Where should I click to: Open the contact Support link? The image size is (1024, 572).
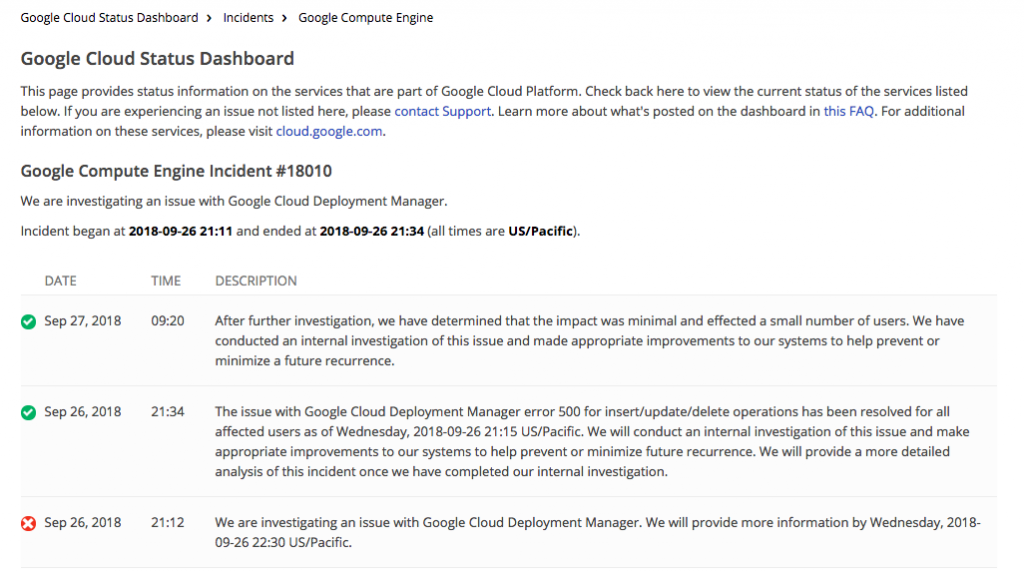442,111
